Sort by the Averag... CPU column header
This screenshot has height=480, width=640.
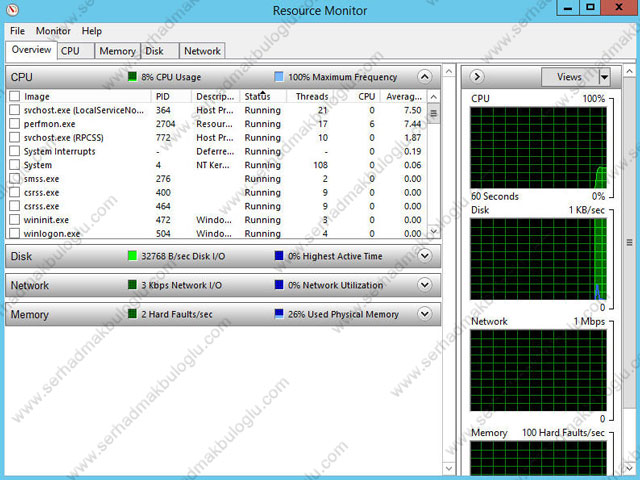(x=404, y=96)
